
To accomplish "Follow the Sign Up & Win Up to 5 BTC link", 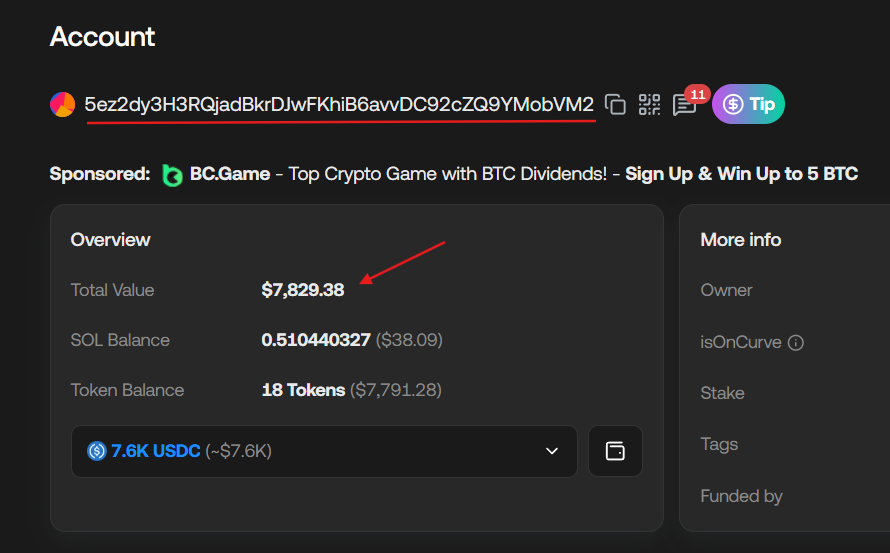I will coord(741,174).
